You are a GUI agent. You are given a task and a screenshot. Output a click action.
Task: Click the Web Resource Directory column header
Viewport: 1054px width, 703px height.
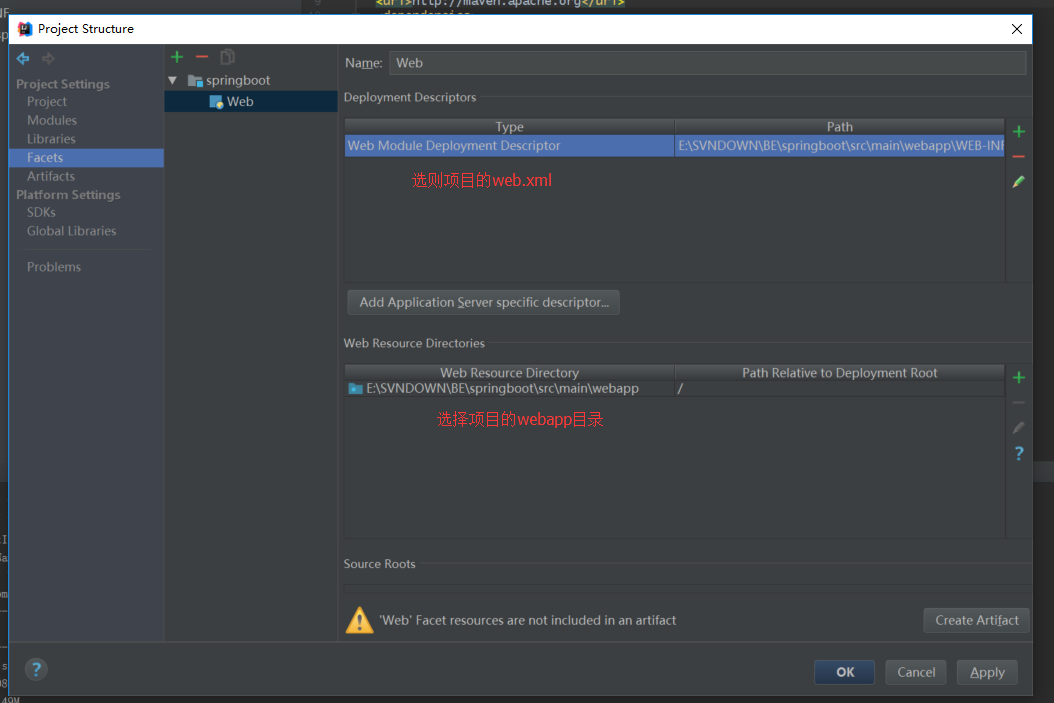click(x=509, y=373)
